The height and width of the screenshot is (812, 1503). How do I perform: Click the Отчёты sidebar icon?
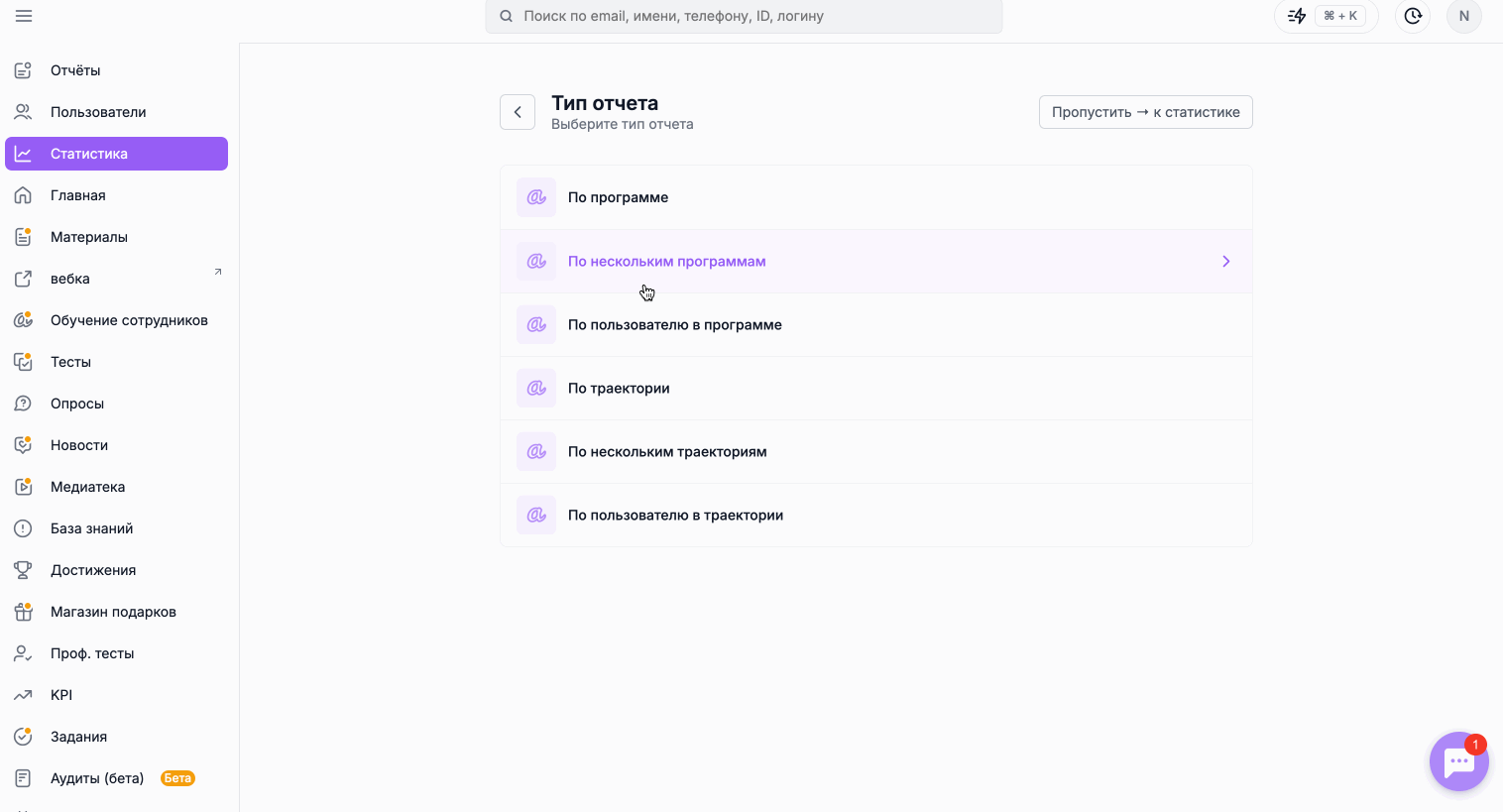[23, 70]
